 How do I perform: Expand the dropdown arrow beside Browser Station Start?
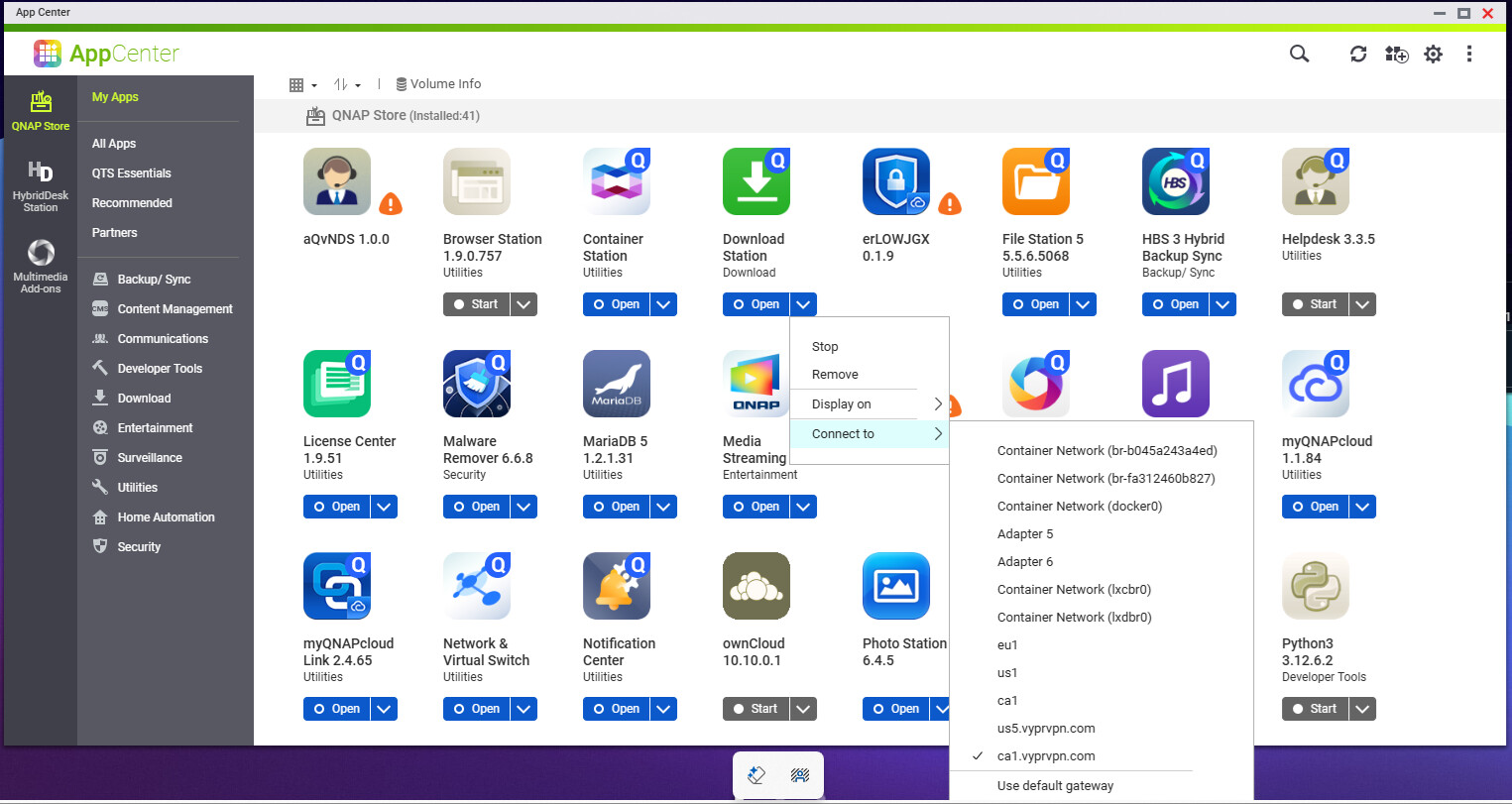point(524,304)
